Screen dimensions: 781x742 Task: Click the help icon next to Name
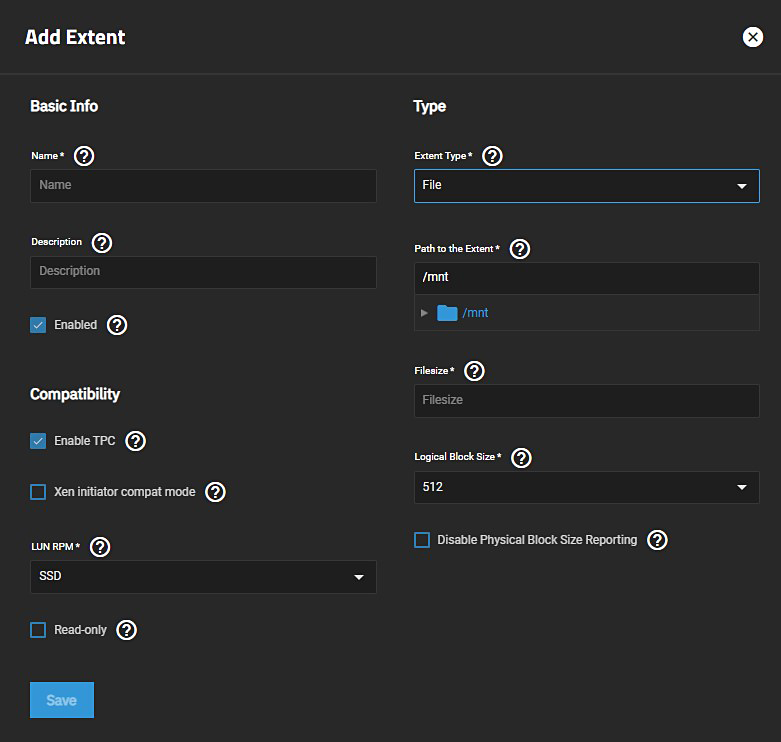point(85,156)
